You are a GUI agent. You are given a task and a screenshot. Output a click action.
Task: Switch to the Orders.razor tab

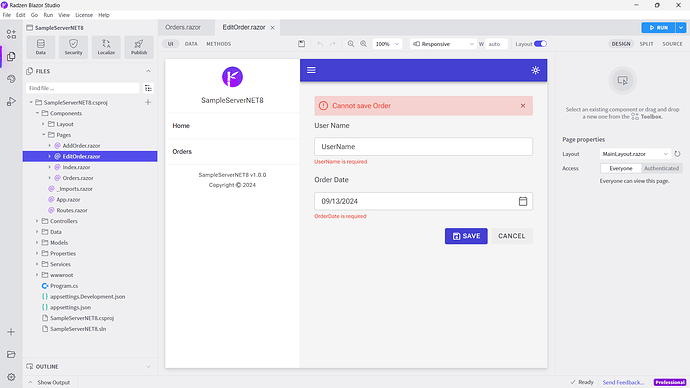pyautogui.click(x=183, y=27)
